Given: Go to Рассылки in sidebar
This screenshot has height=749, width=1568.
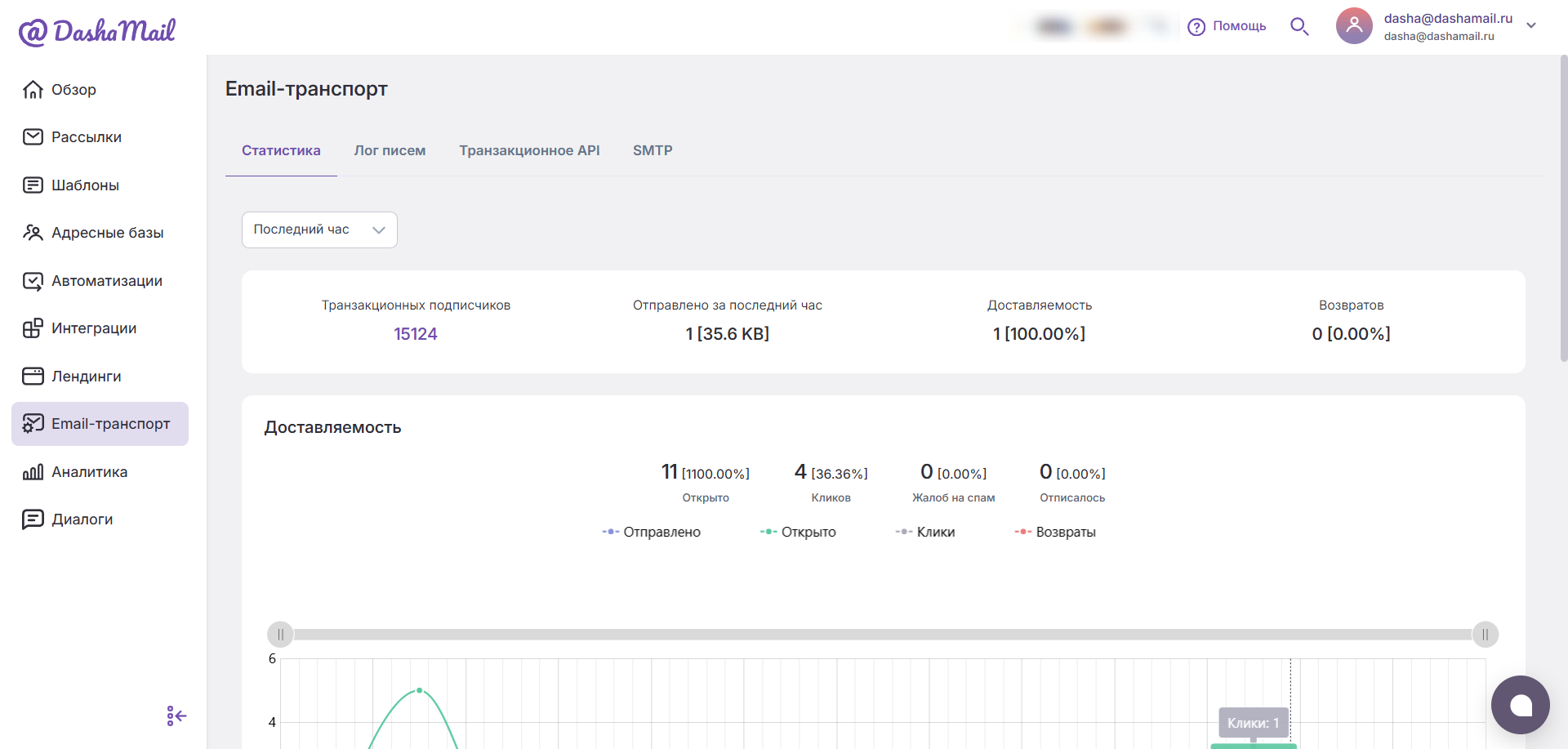Looking at the screenshot, I should click(x=100, y=137).
